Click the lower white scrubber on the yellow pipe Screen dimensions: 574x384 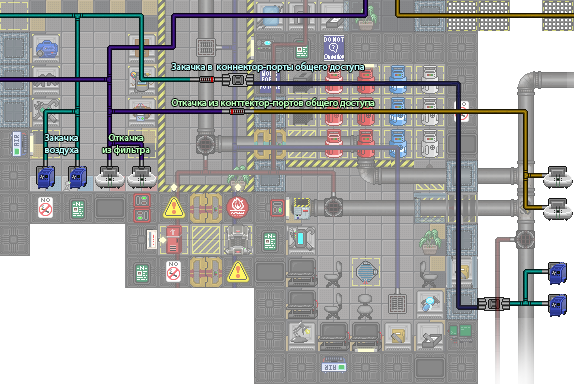[x=557, y=209]
